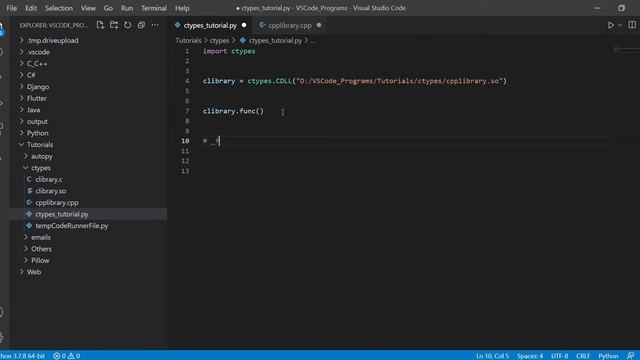Click ctypes in the breadcrumb
Image resolution: width=640 pixels, height=360 pixels.
point(219,40)
